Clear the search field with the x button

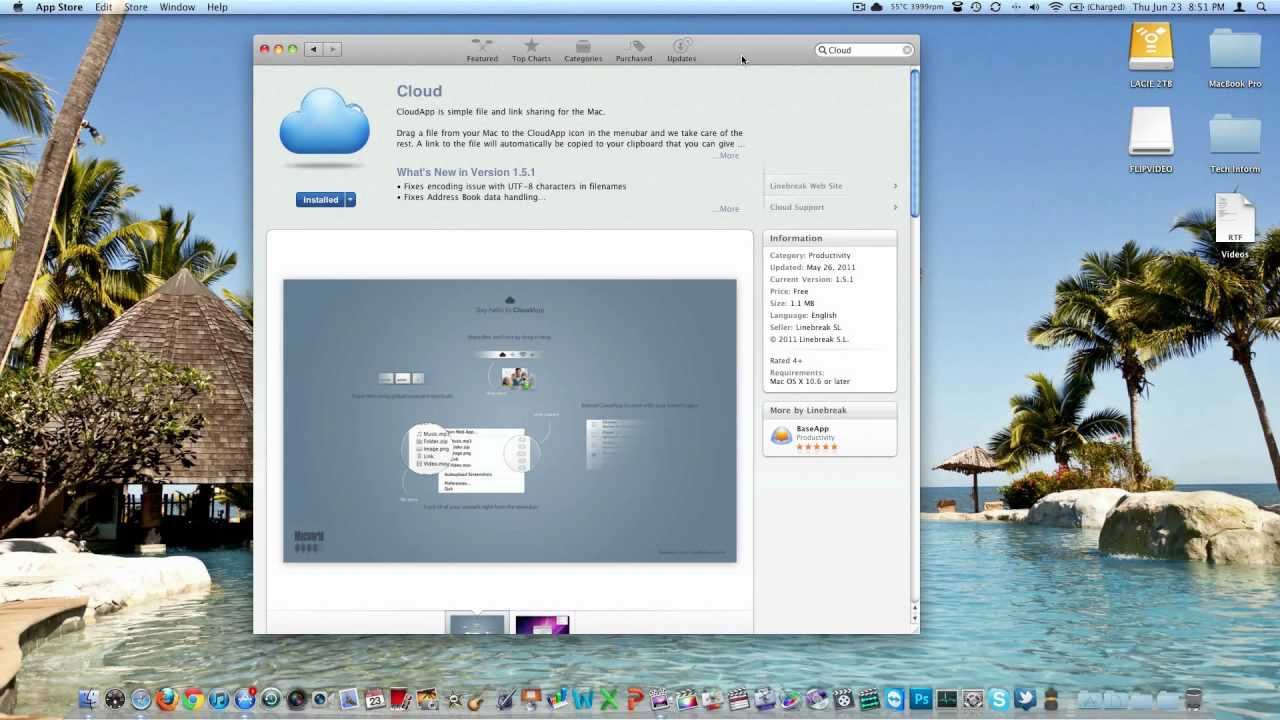(907, 50)
